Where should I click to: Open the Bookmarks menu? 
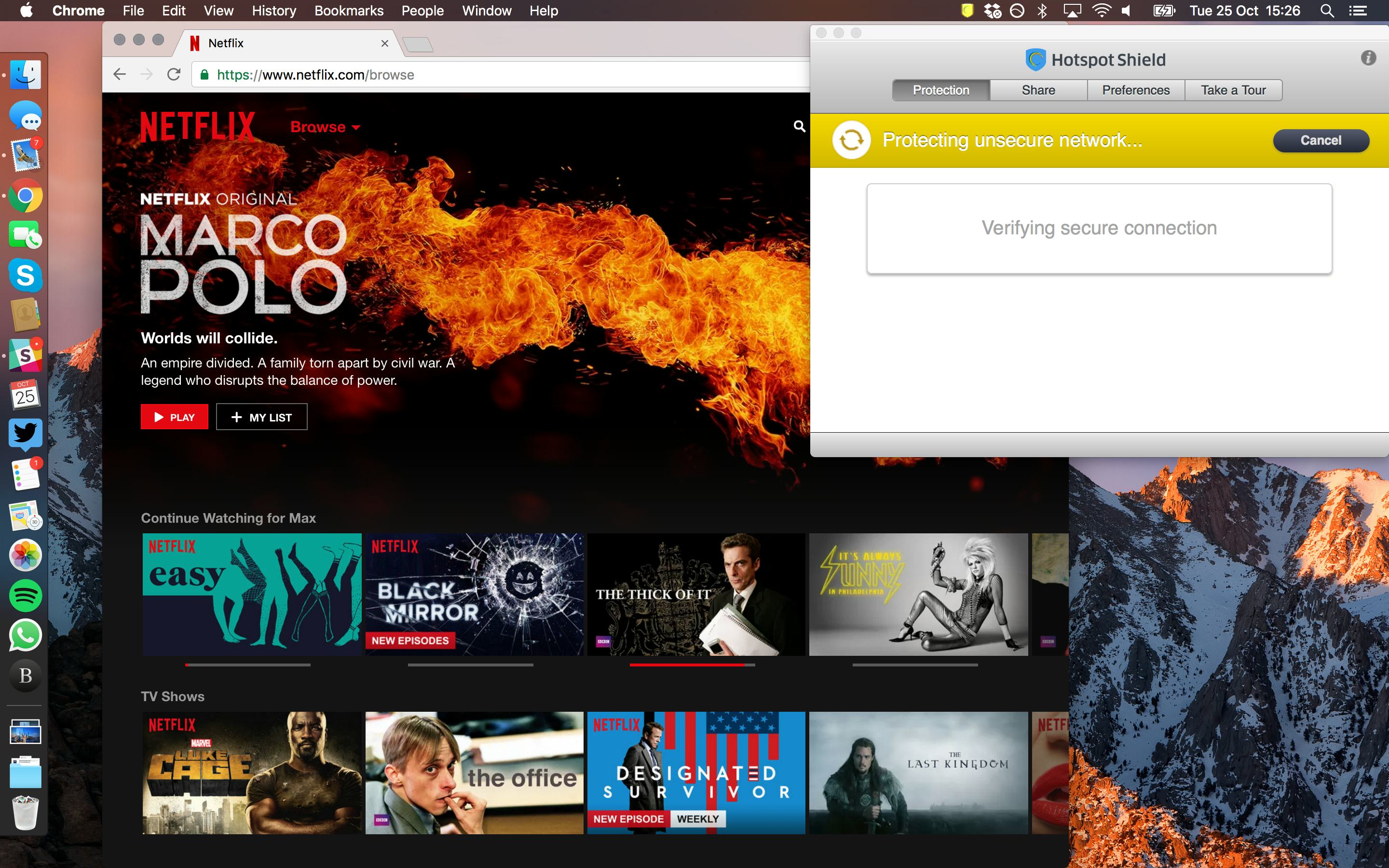tap(349, 10)
